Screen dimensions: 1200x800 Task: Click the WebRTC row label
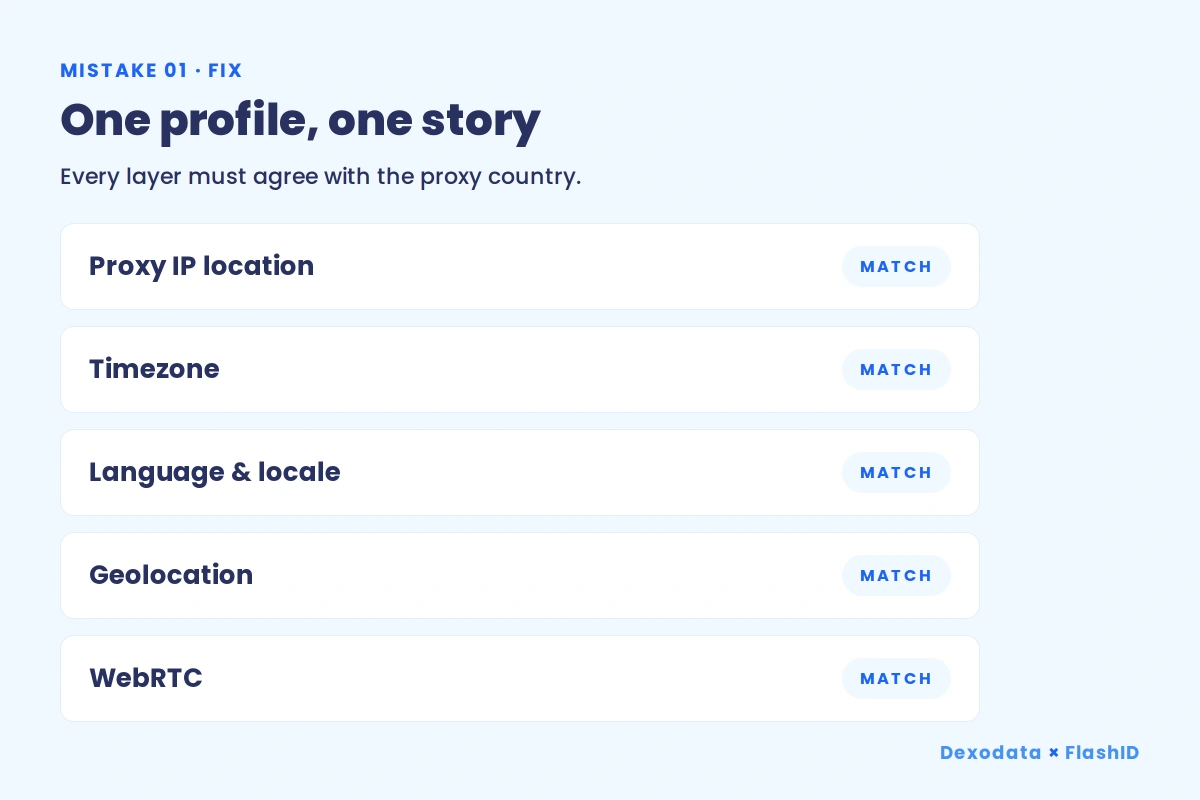(146, 678)
